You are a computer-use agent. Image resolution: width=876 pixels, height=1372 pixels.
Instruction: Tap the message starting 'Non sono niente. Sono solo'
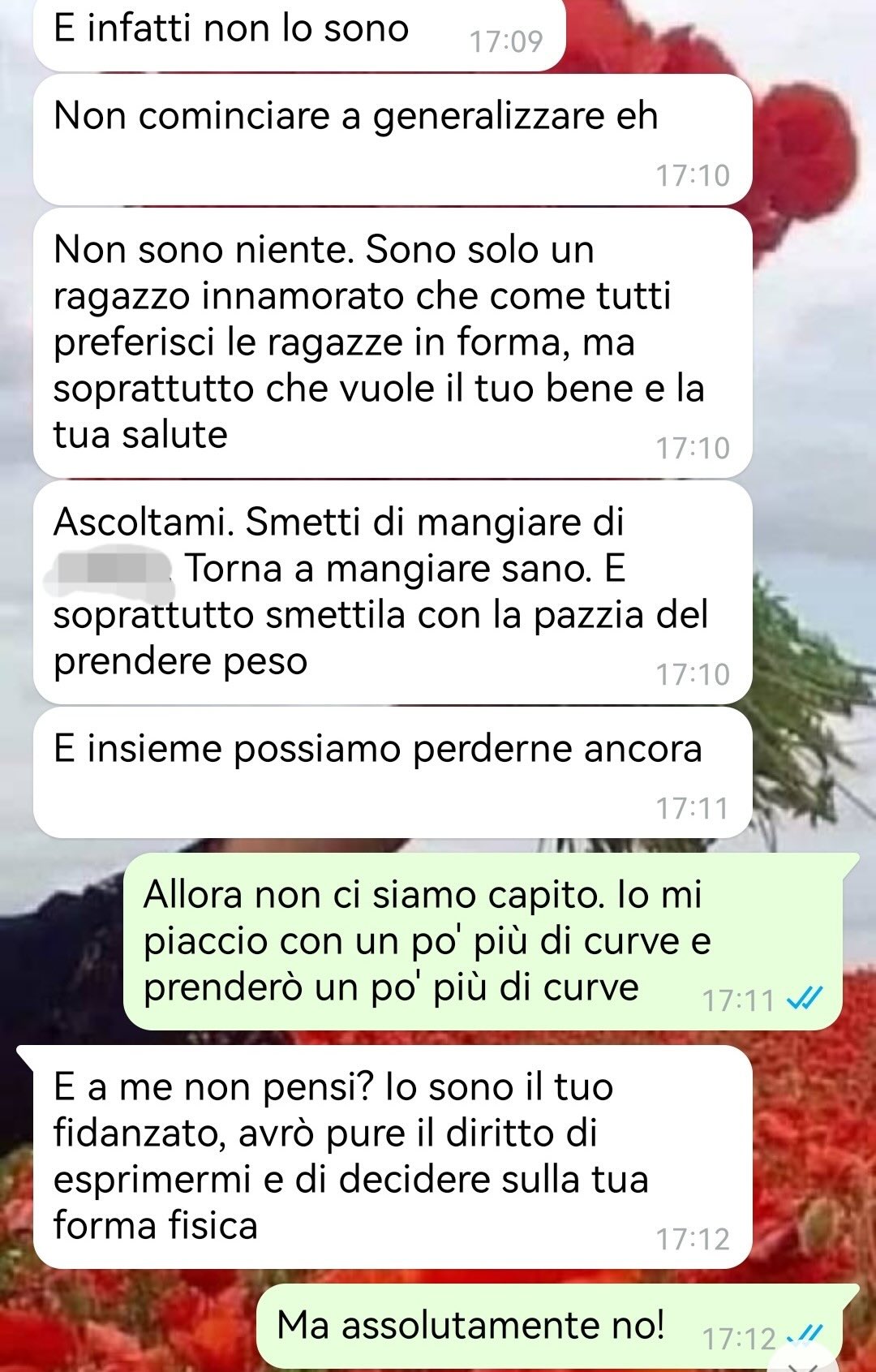[393, 343]
